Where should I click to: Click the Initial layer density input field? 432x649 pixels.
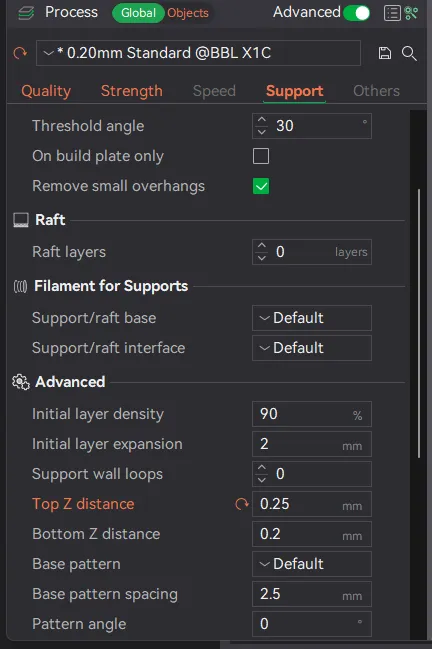(x=312, y=414)
